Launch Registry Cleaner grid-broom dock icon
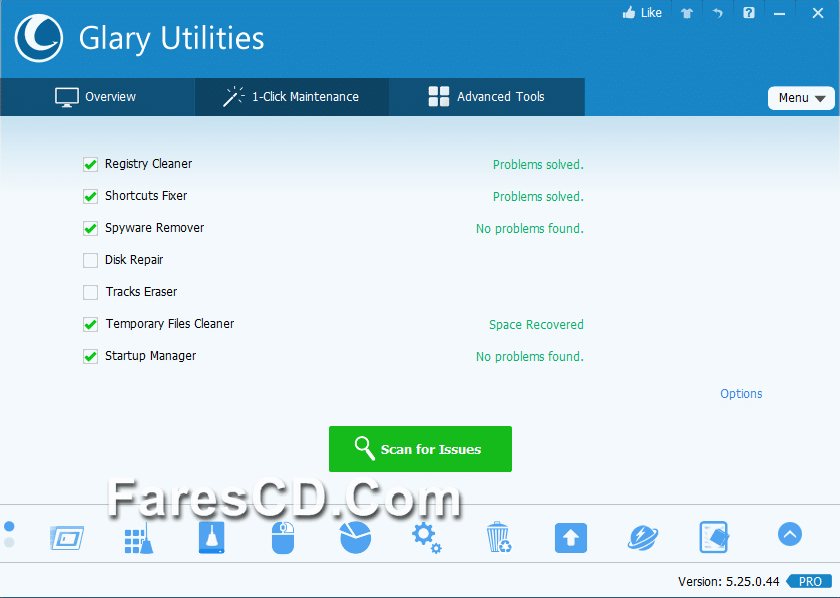The width and height of the screenshot is (840, 598). 139,538
